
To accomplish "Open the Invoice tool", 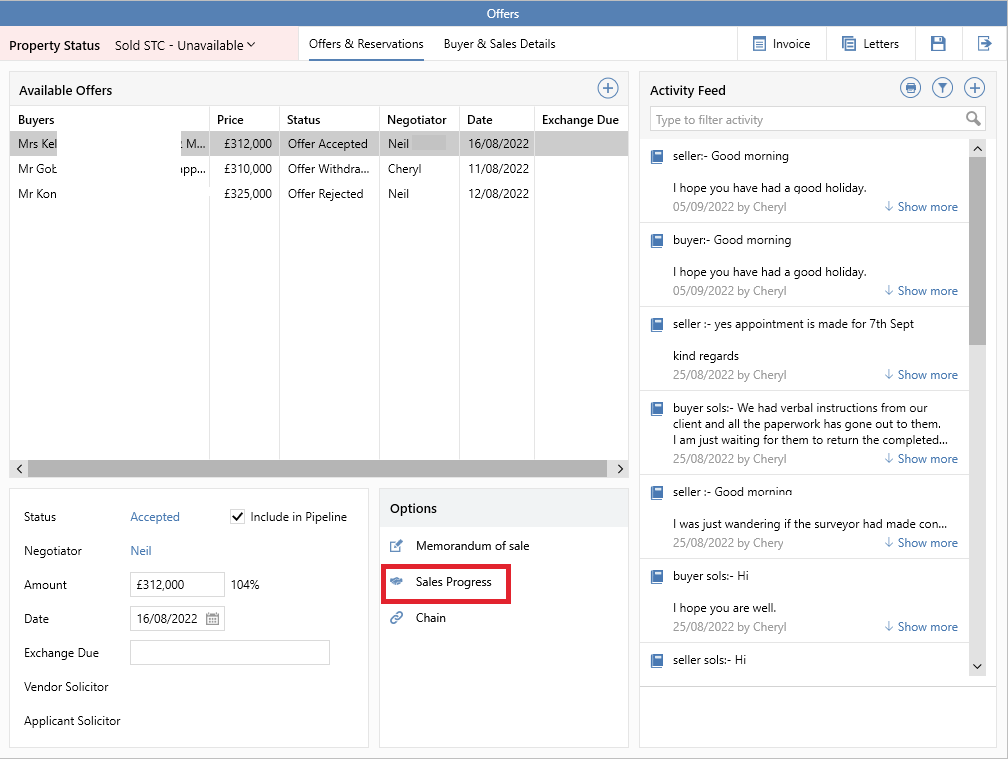I will (781, 44).
